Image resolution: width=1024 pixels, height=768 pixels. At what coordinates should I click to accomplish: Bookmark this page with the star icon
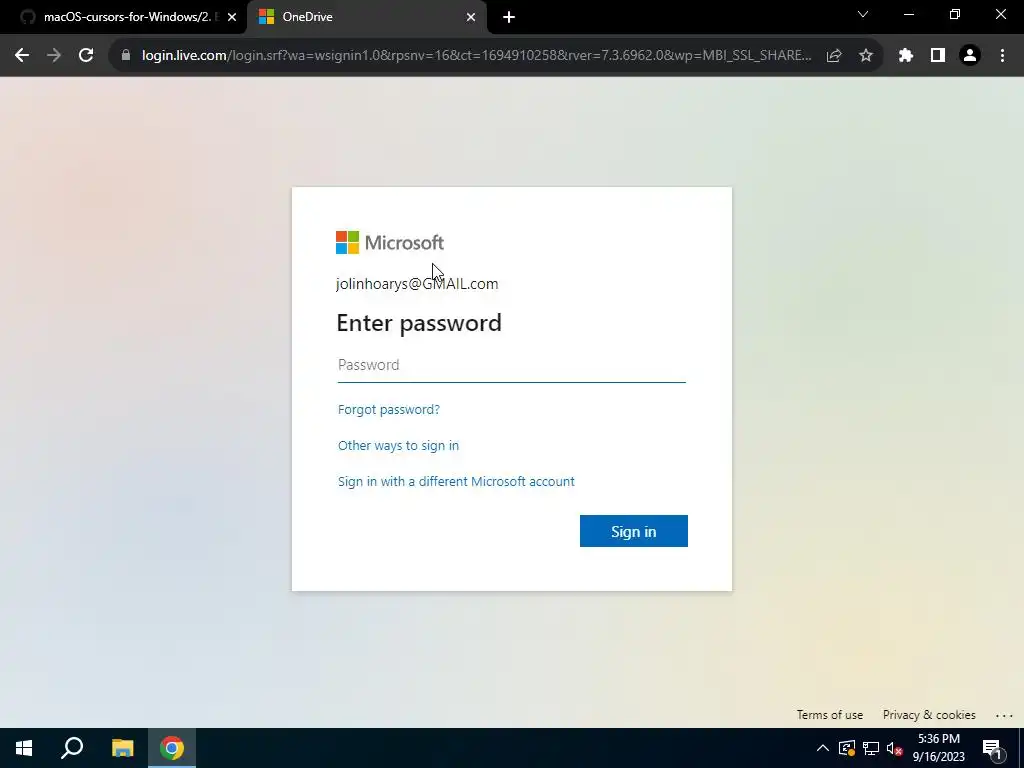866,56
